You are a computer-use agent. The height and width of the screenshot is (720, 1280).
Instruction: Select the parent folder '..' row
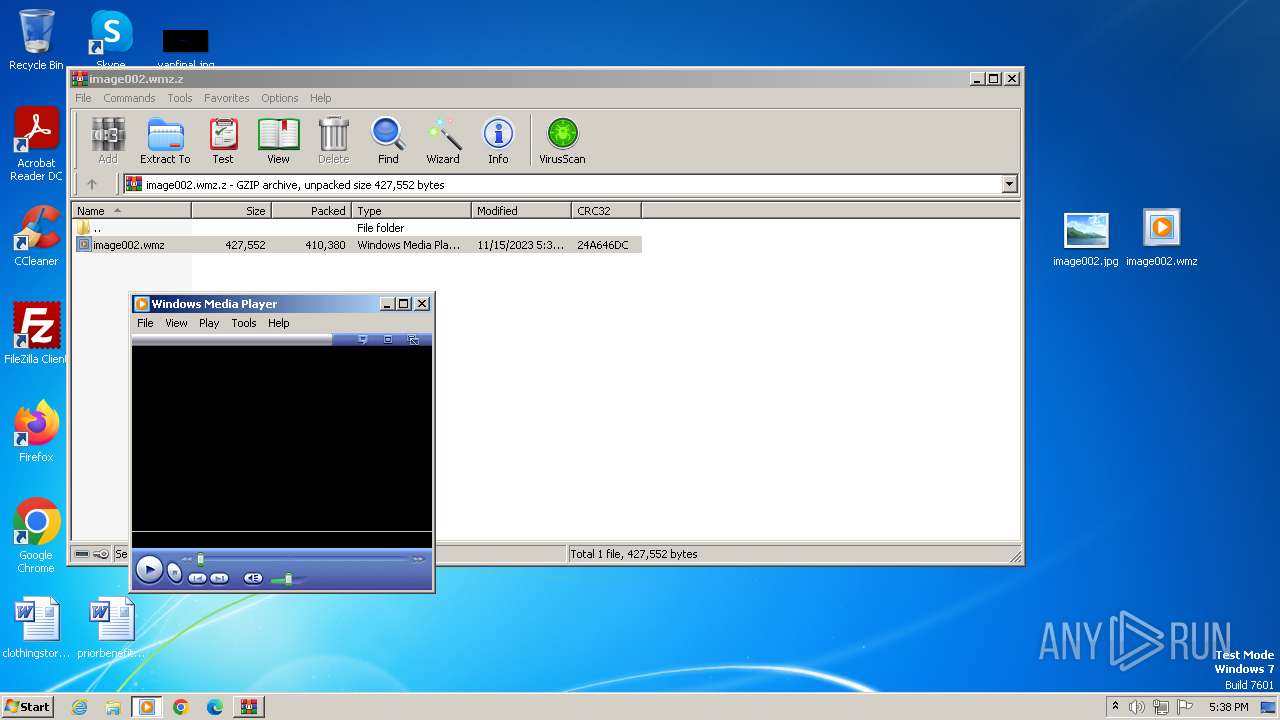click(x=357, y=228)
